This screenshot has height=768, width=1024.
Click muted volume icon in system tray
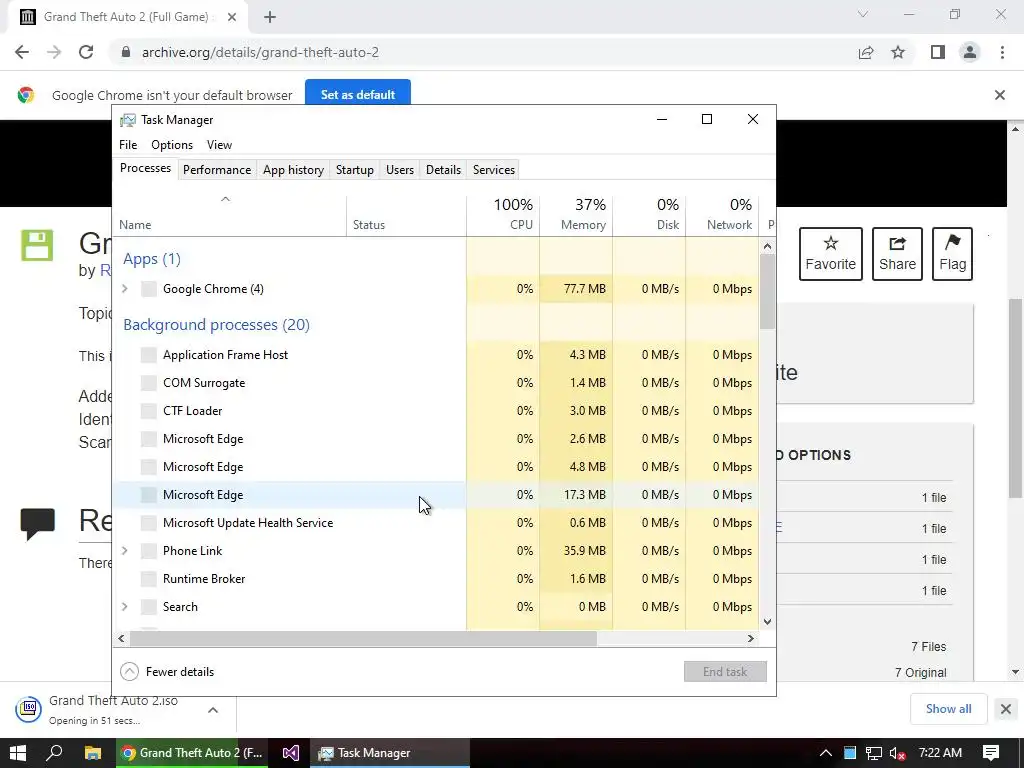[897, 753]
